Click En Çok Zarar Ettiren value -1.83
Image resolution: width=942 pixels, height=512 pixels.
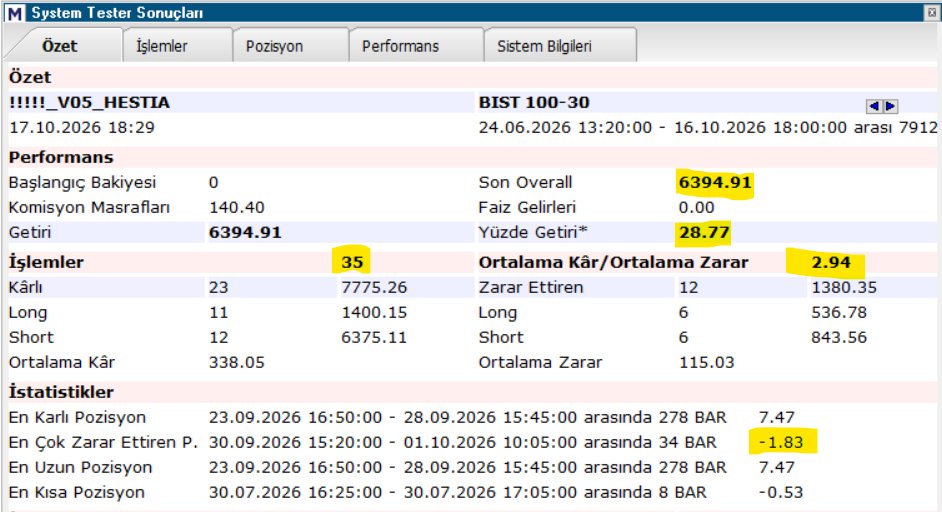pyautogui.click(x=781, y=442)
